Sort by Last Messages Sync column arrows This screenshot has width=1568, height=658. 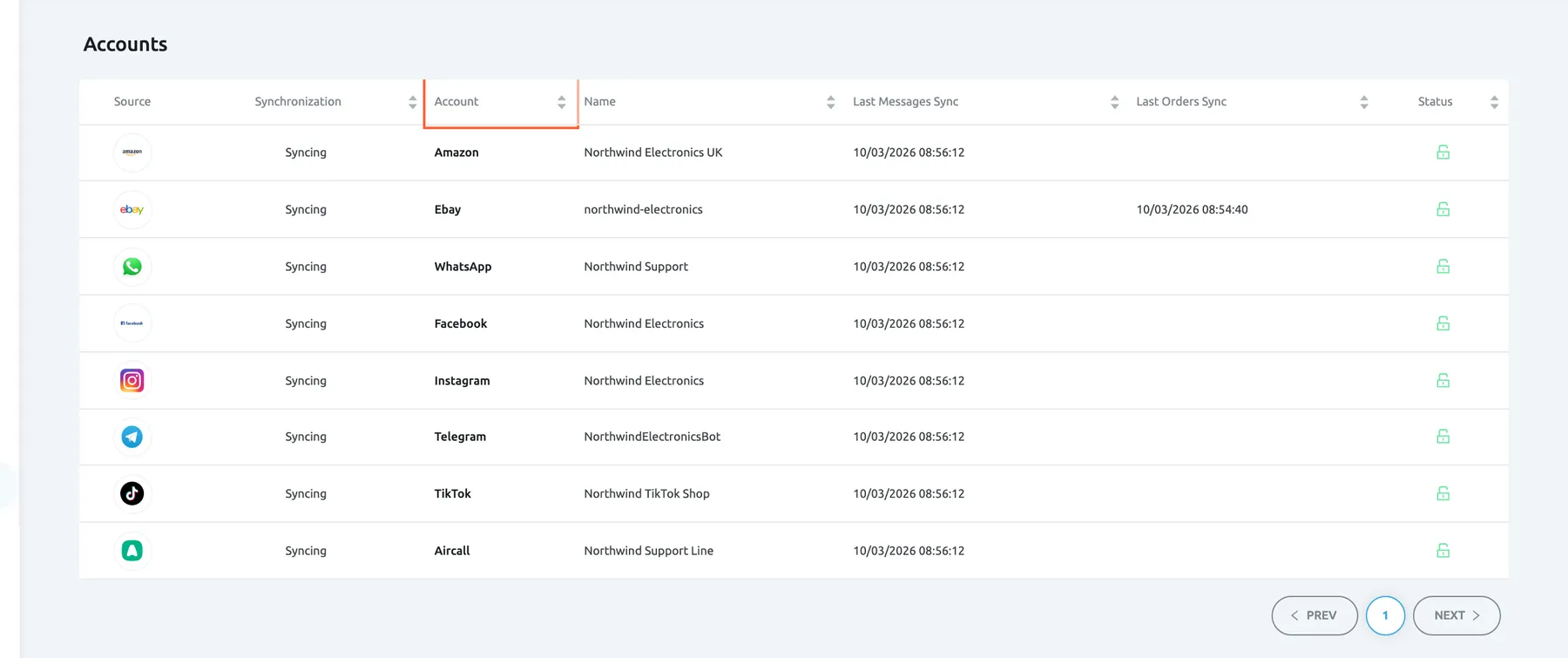click(x=1115, y=102)
